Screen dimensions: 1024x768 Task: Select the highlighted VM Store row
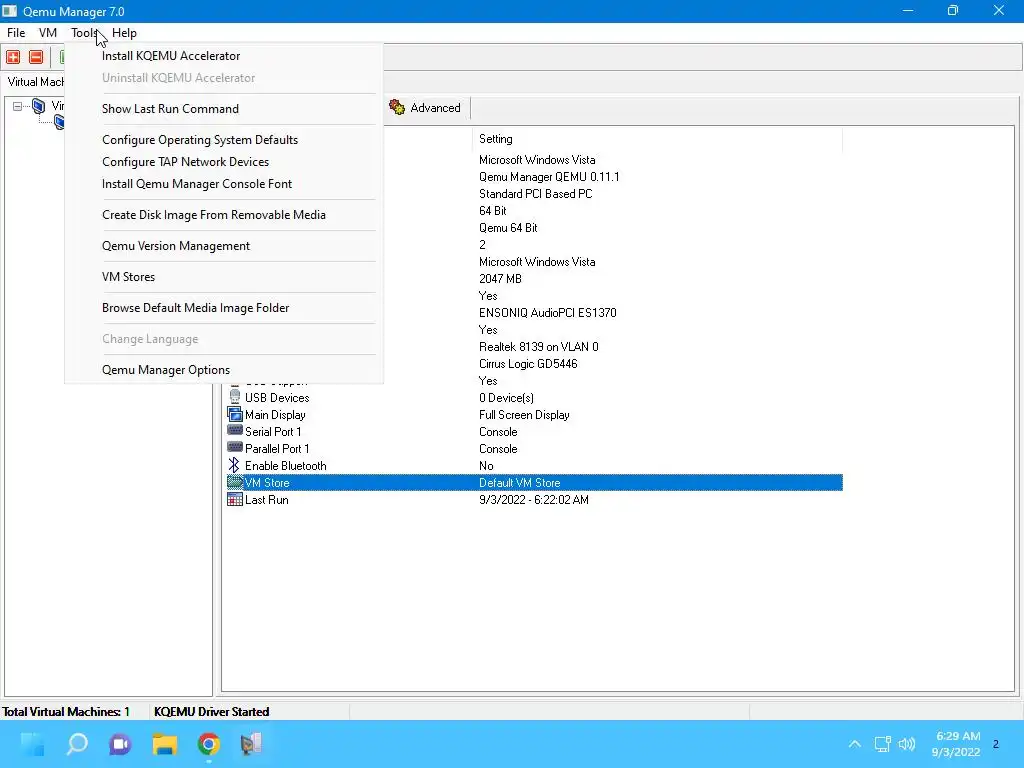click(x=534, y=483)
